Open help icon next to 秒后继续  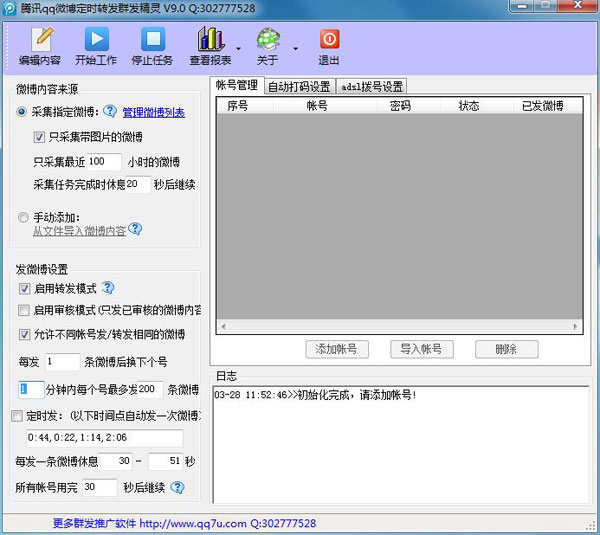click(177, 487)
